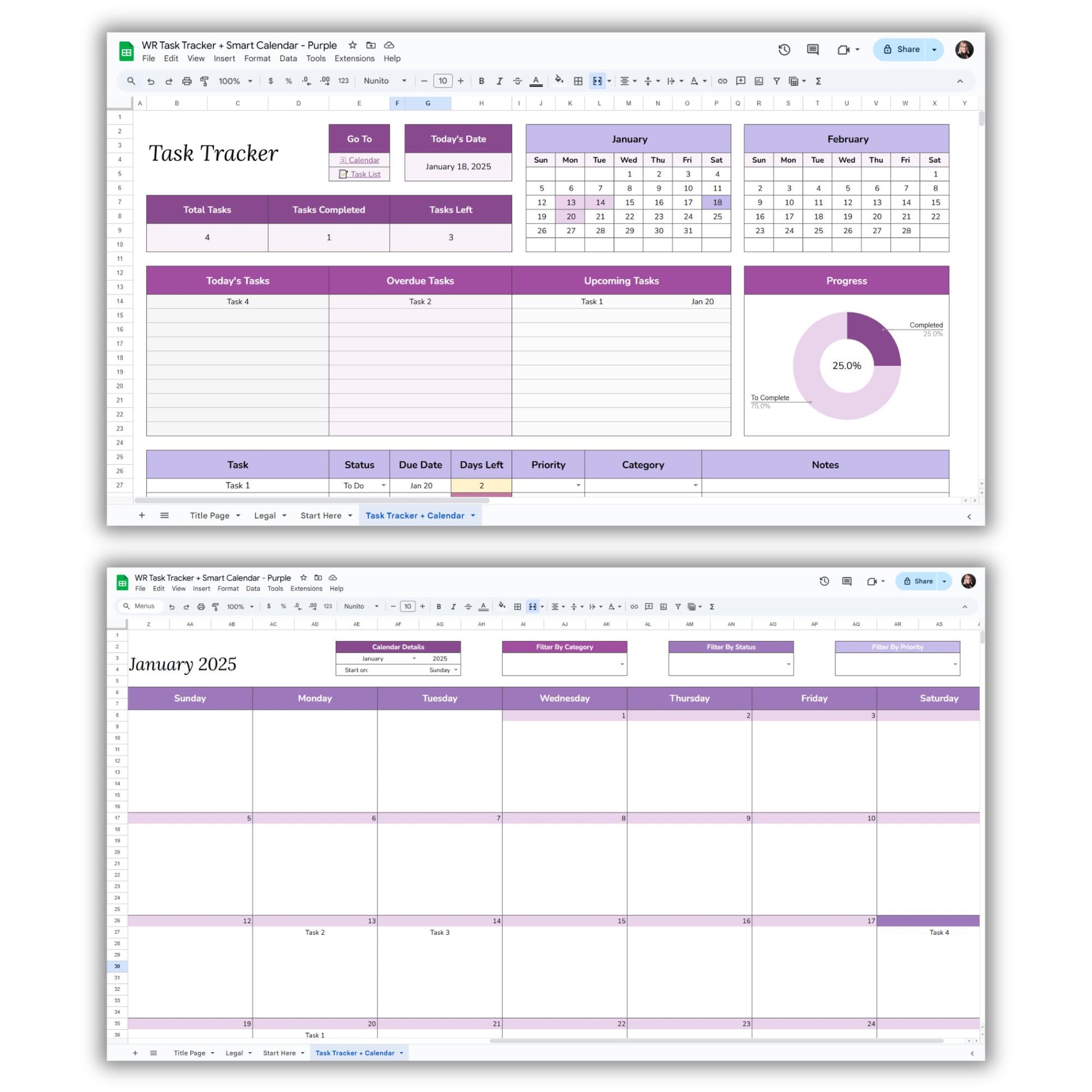Click redo icon in top window toolbar
1092x1092 pixels.
coord(168,81)
